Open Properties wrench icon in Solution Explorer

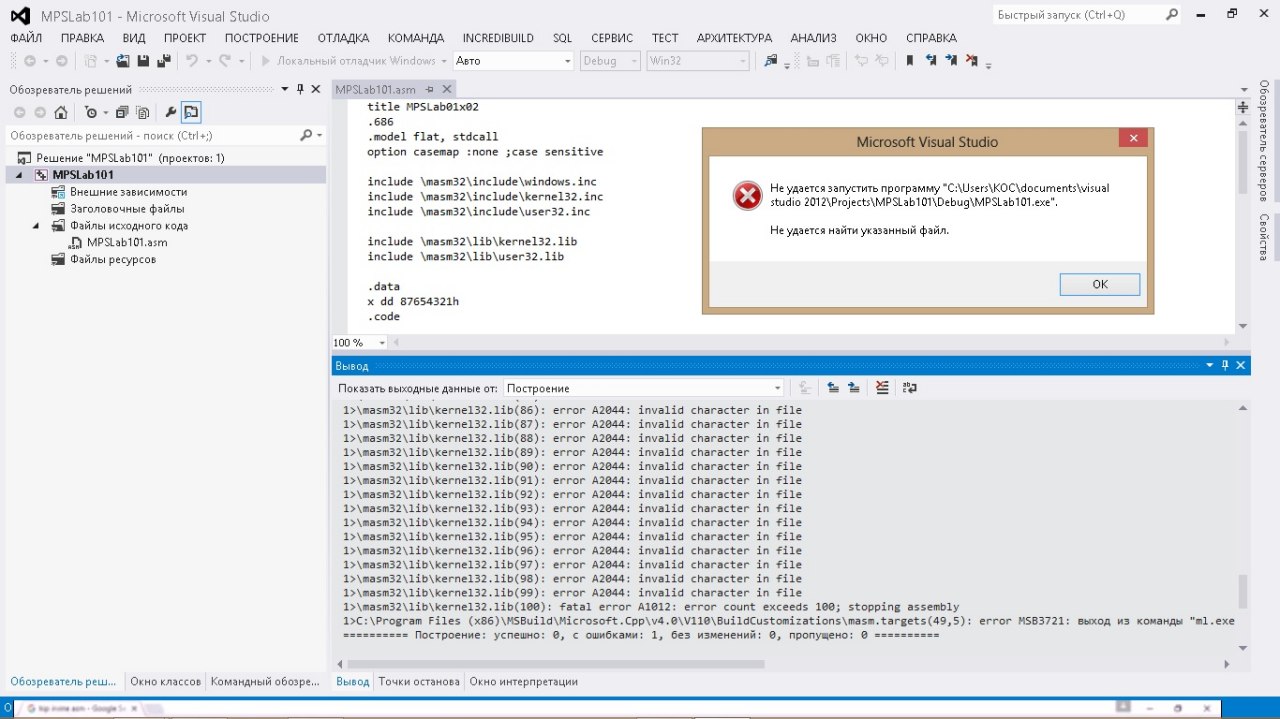point(171,112)
